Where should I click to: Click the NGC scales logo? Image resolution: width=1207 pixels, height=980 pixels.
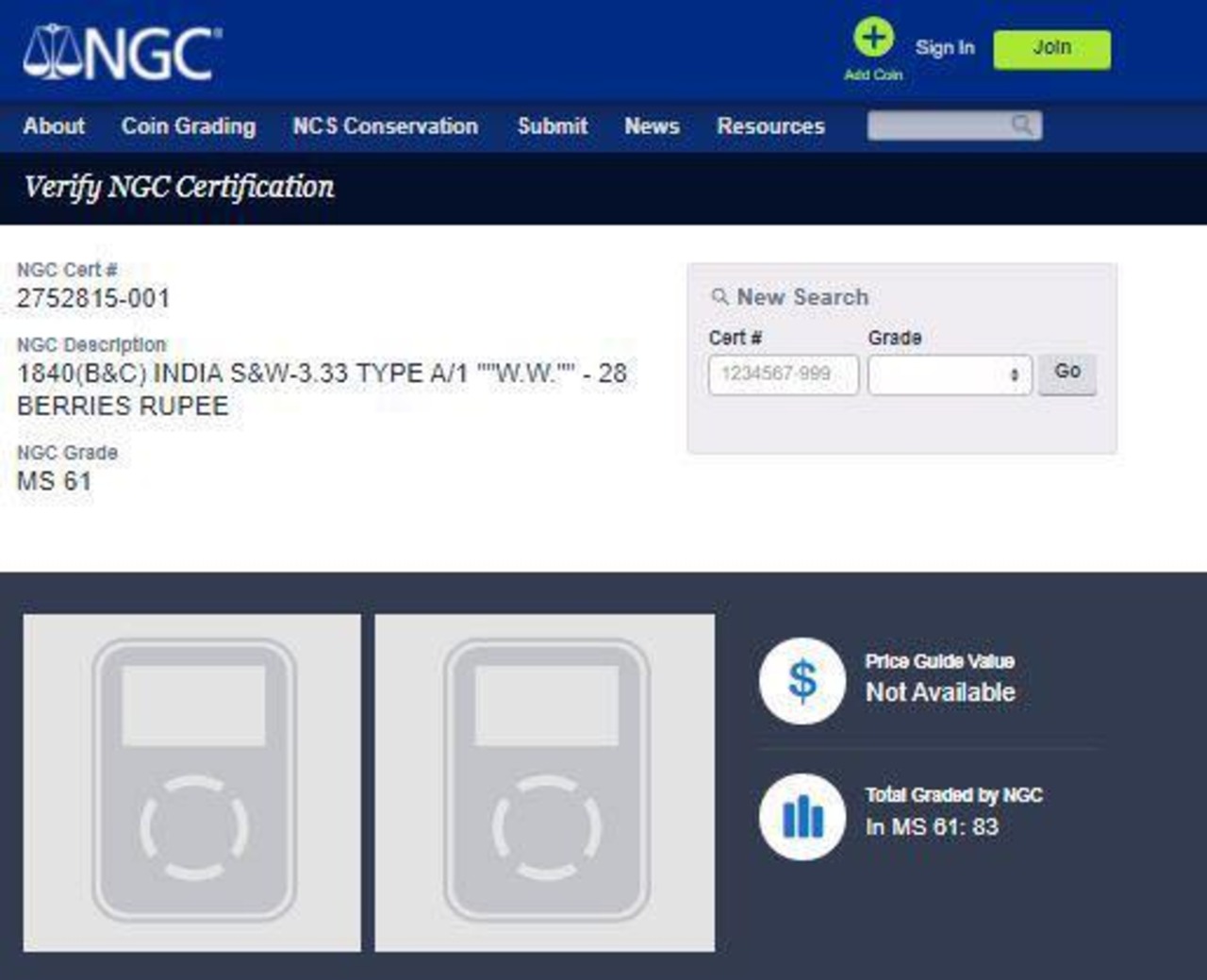pyautogui.click(x=124, y=53)
